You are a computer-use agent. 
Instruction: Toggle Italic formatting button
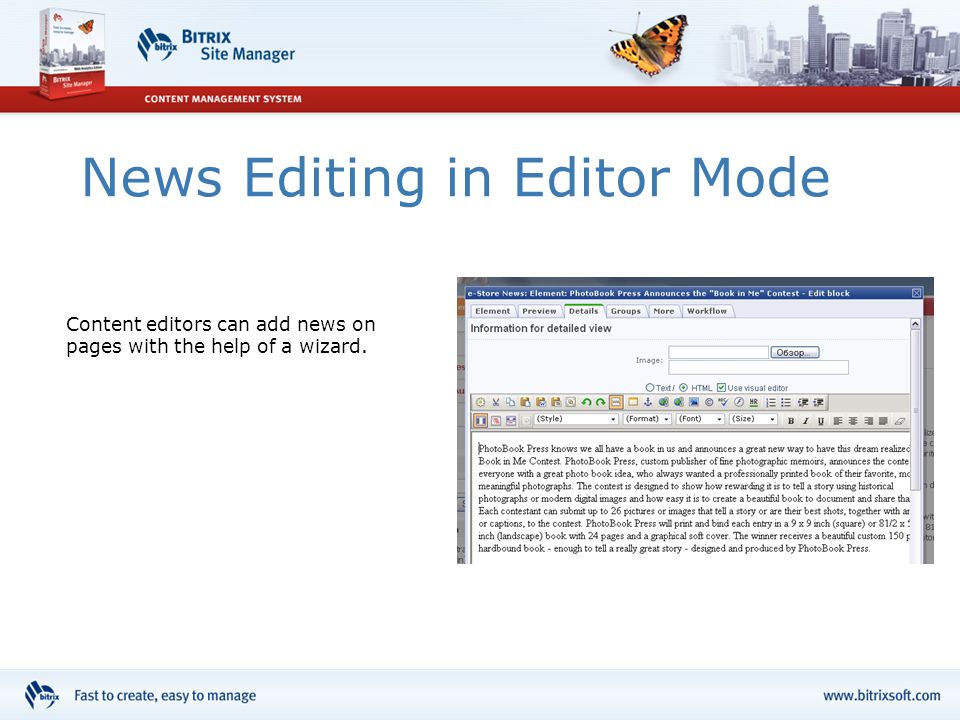point(806,421)
